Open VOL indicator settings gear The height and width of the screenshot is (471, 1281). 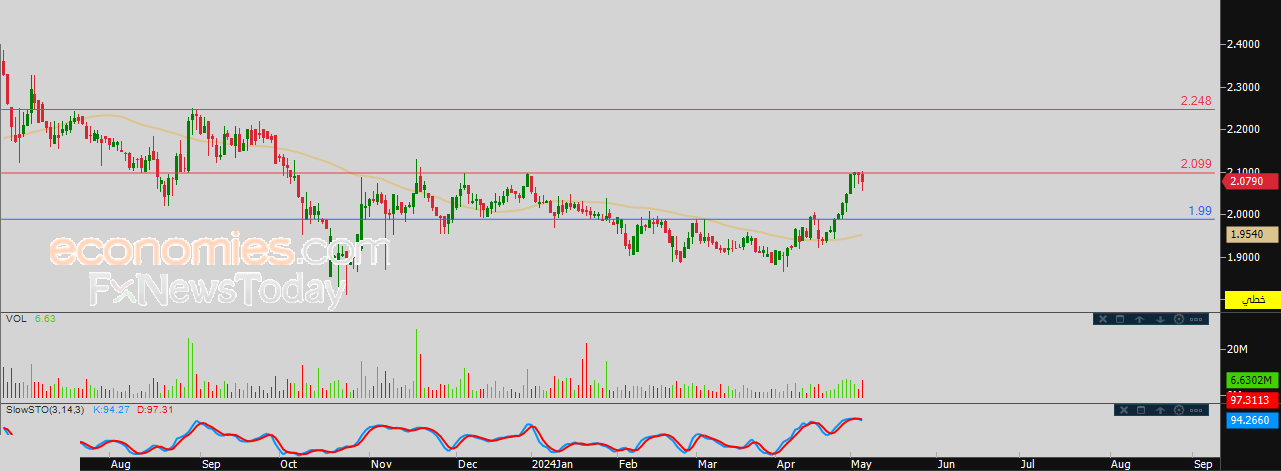coord(1179,319)
